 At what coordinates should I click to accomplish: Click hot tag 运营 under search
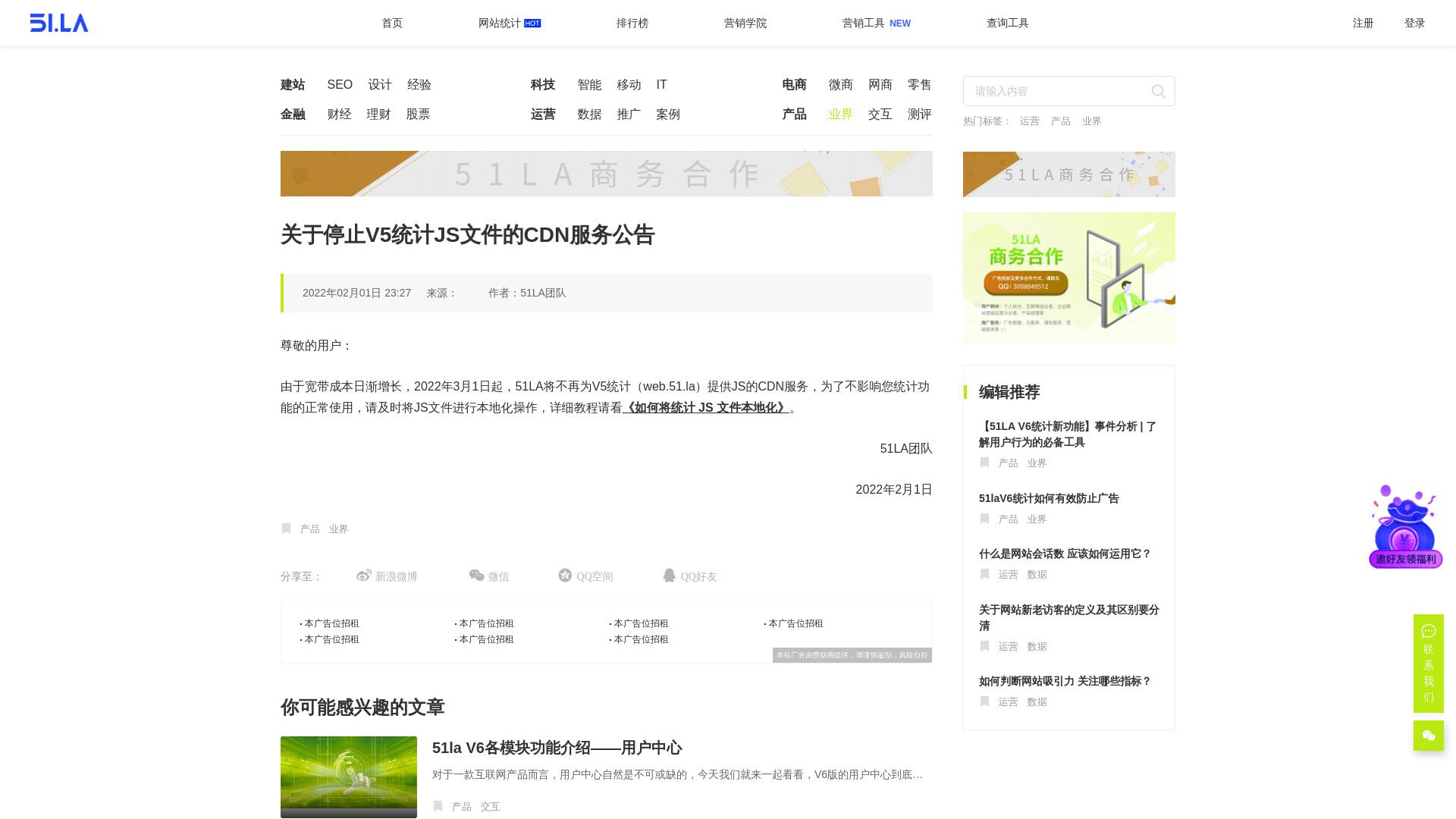1030,121
